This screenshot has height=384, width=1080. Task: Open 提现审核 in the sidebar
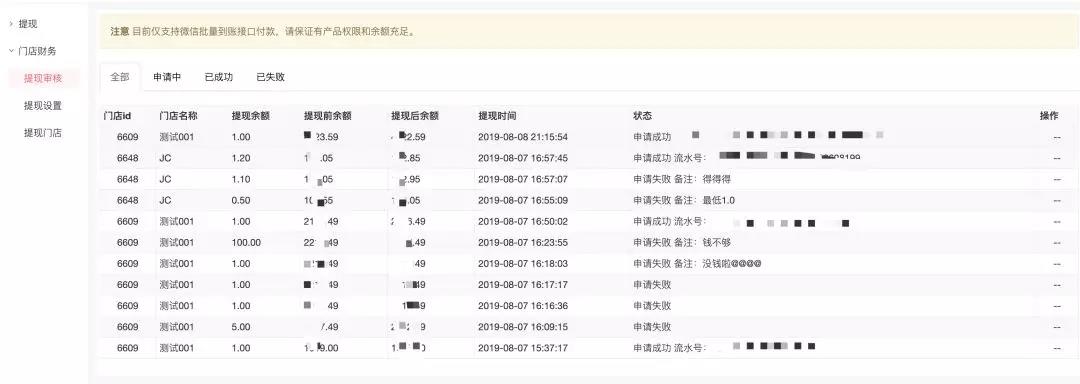(43, 78)
